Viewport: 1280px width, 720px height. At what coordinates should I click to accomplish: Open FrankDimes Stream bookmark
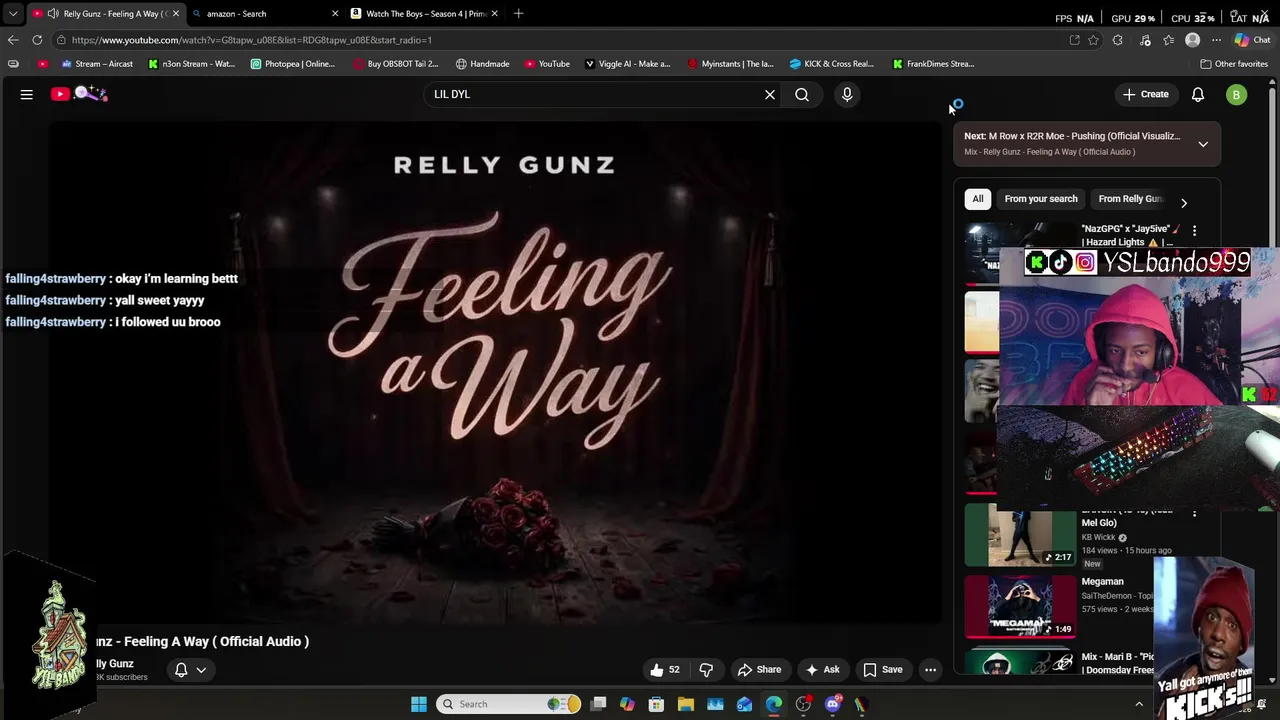point(933,64)
